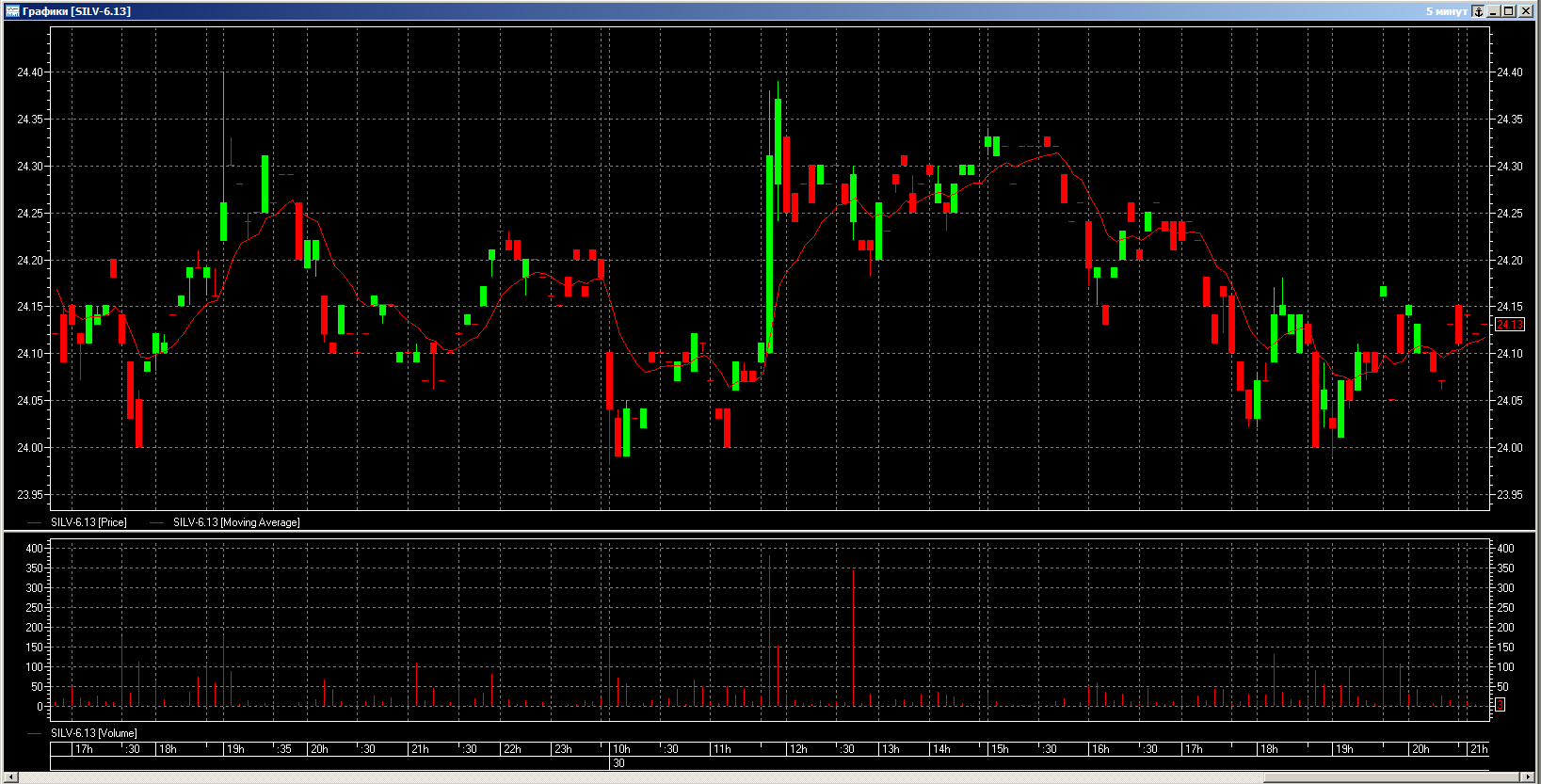Close the SILV-6.13 chart window
Image resolution: width=1541 pixels, height=784 pixels.
[1525, 11]
